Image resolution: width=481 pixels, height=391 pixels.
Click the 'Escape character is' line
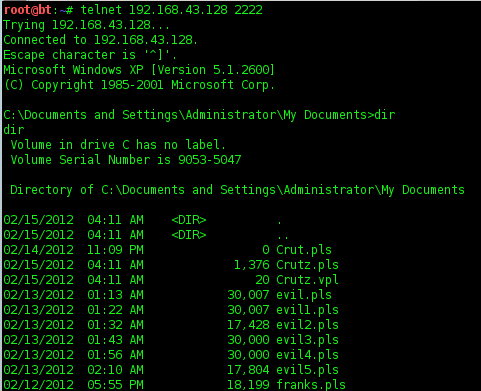[x=90, y=55]
